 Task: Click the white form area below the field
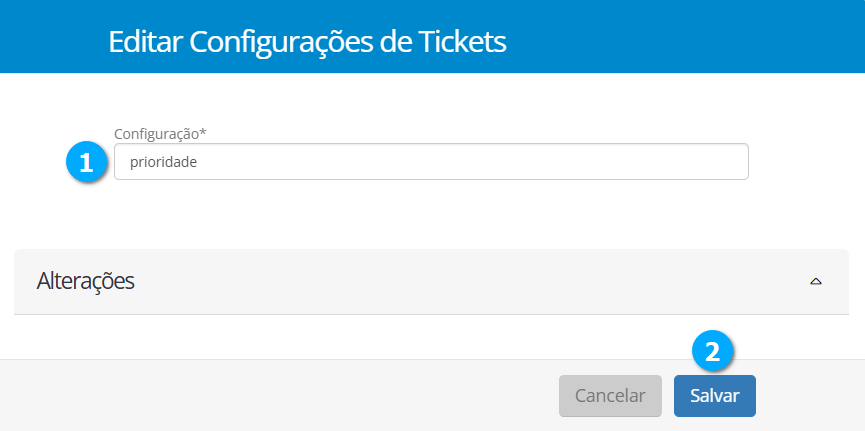coord(430,215)
